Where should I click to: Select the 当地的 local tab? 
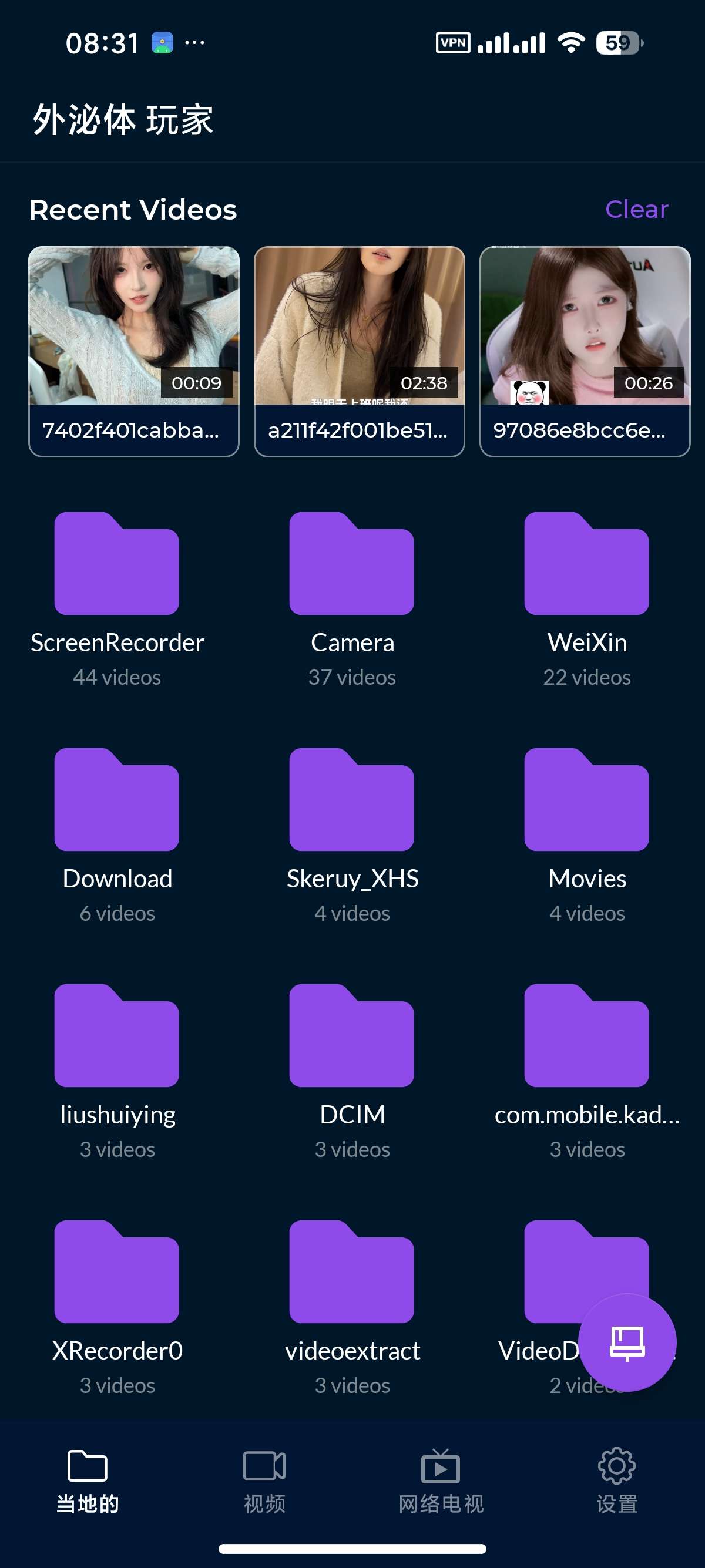pos(88,1480)
